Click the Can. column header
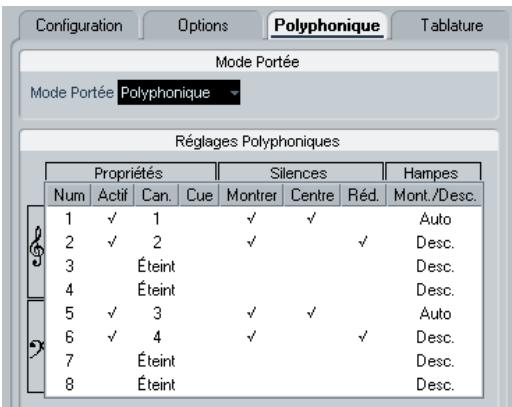The image size is (512, 407). pyautogui.click(x=156, y=195)
